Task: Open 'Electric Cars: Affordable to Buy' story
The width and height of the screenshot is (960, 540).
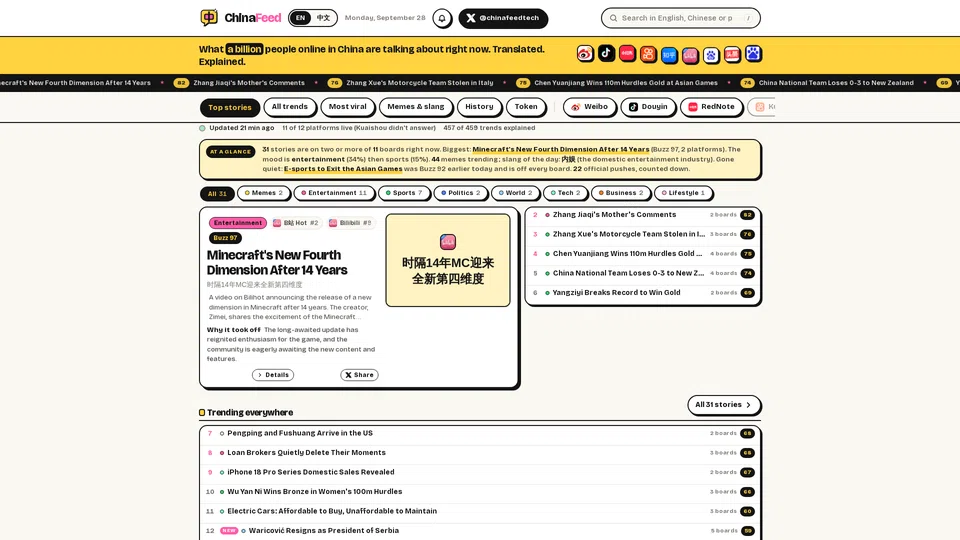Action: click(480, 511)
